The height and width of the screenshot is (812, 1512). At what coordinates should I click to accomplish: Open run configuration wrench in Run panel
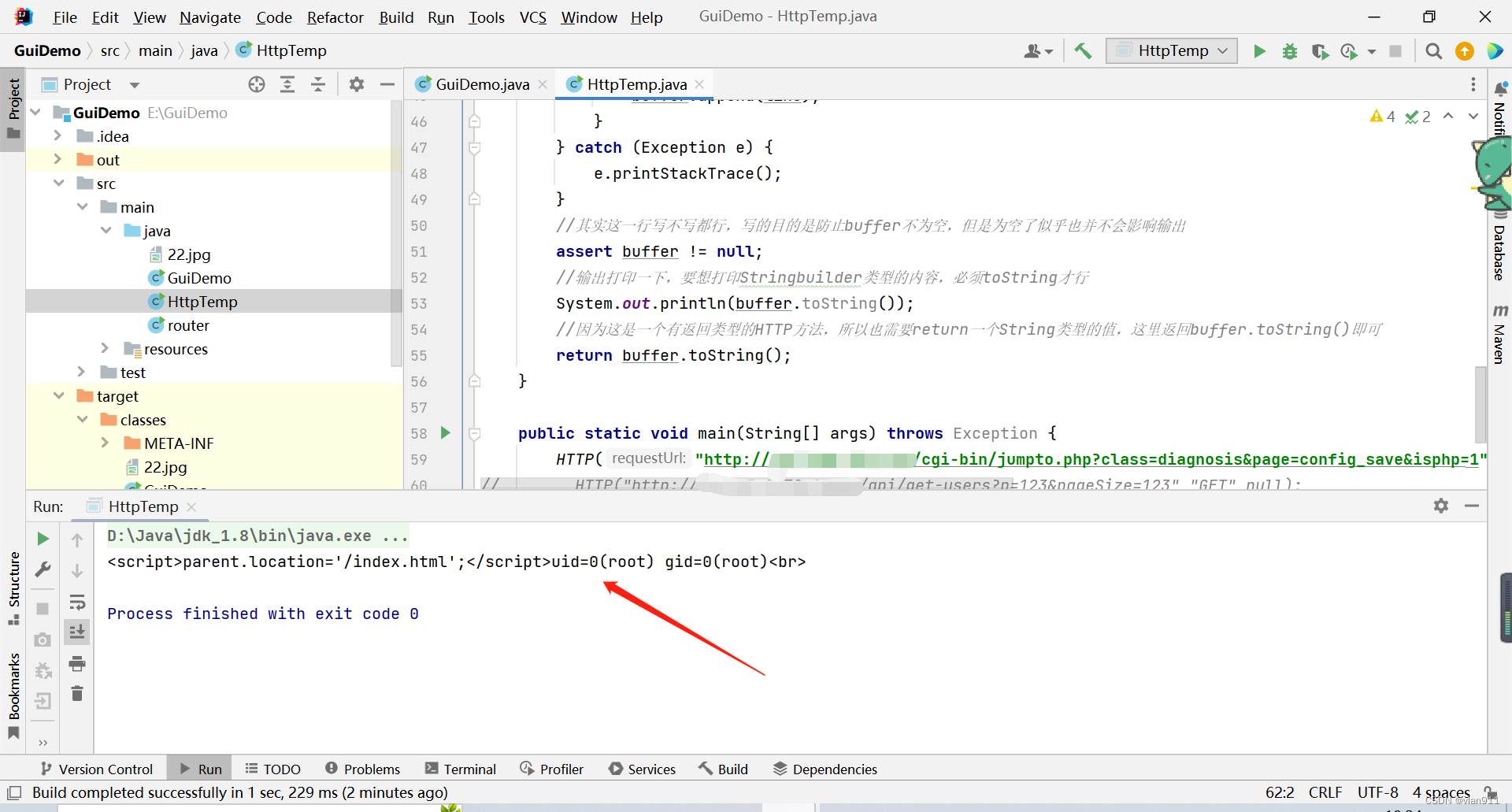[x=43, y=569]
